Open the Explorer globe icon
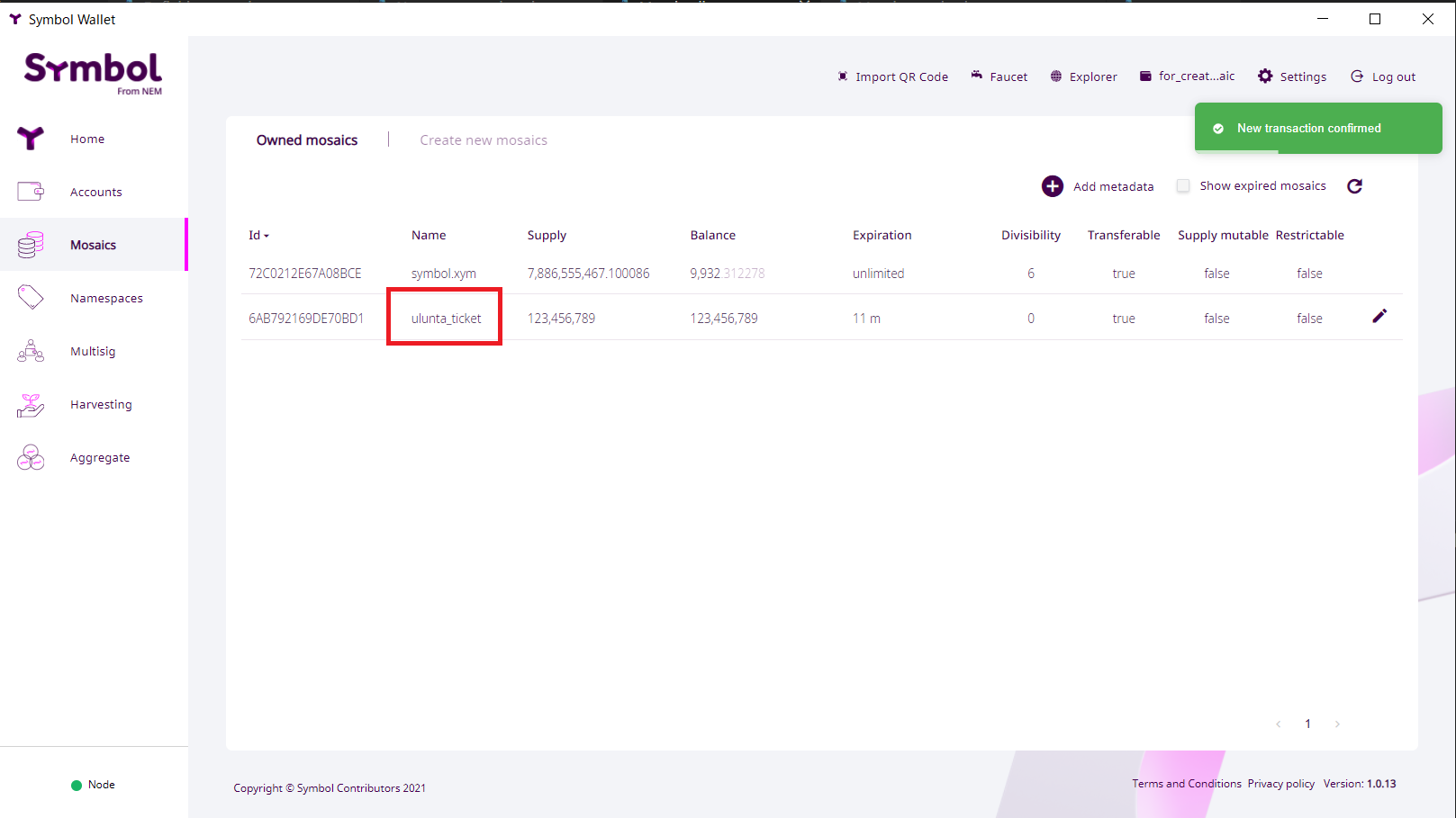Screen dimensions: 1456x818 pyautogui.click(x=1056, y=76)
